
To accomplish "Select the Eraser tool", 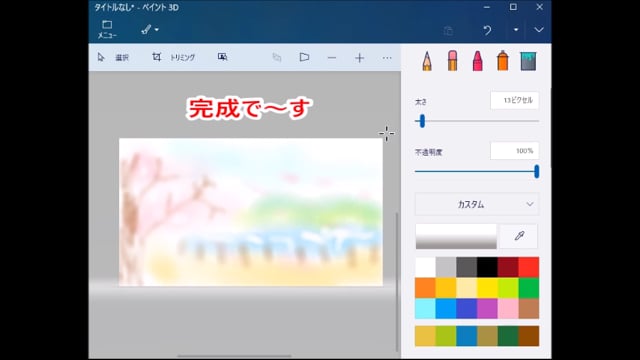I will pyautogui.click(x=452, y=61).
